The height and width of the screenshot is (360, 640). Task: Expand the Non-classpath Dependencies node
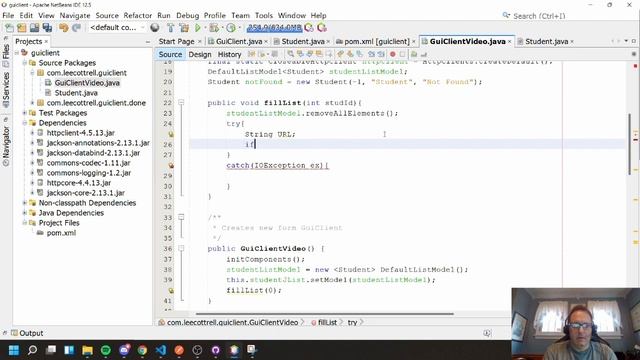(24, 203)
